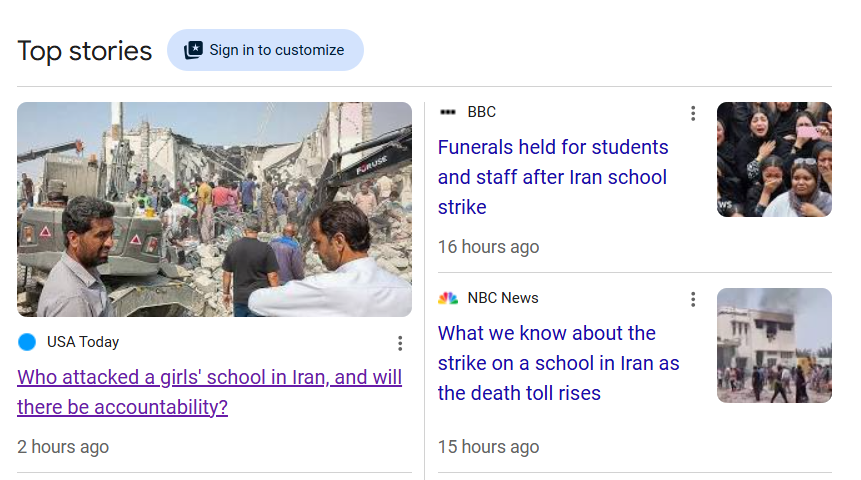Click the NBC News source name
Viewport: 861px width, 480px height.
[503, 298]
